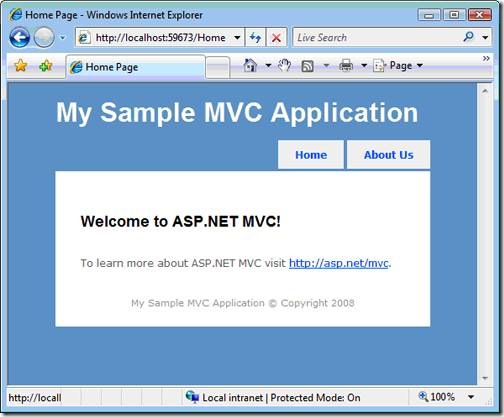Expand the address bar history dropdown
This screenshot has width=504, height=417.
[x=237, y=38]
